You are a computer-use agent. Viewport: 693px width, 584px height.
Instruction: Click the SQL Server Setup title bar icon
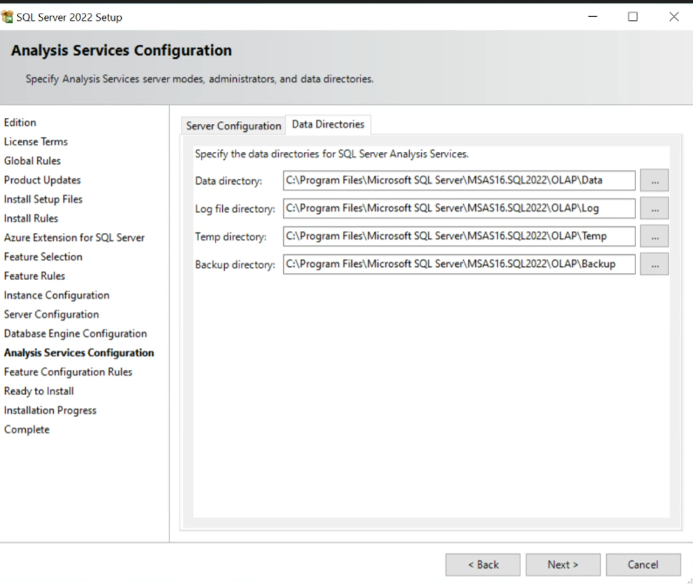click(x=7, y=17)
